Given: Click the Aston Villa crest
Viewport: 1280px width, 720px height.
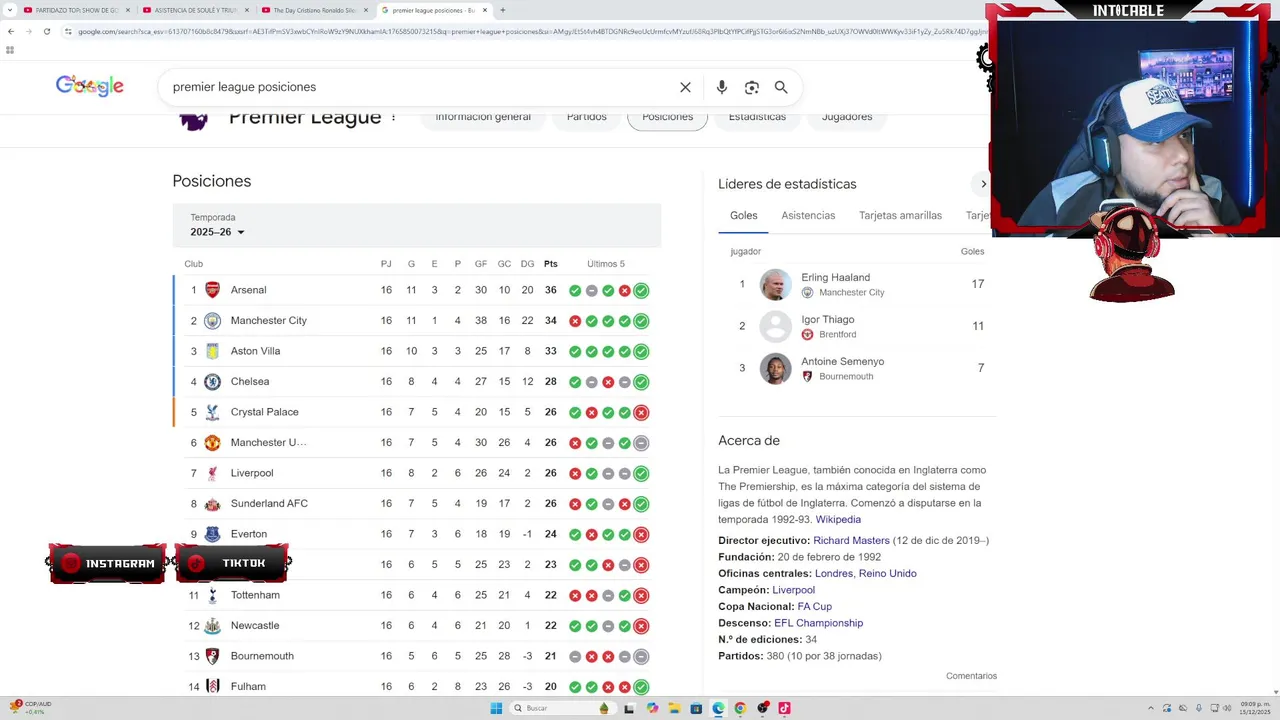Looking at the screenshot, I should [x=212, y=351].
